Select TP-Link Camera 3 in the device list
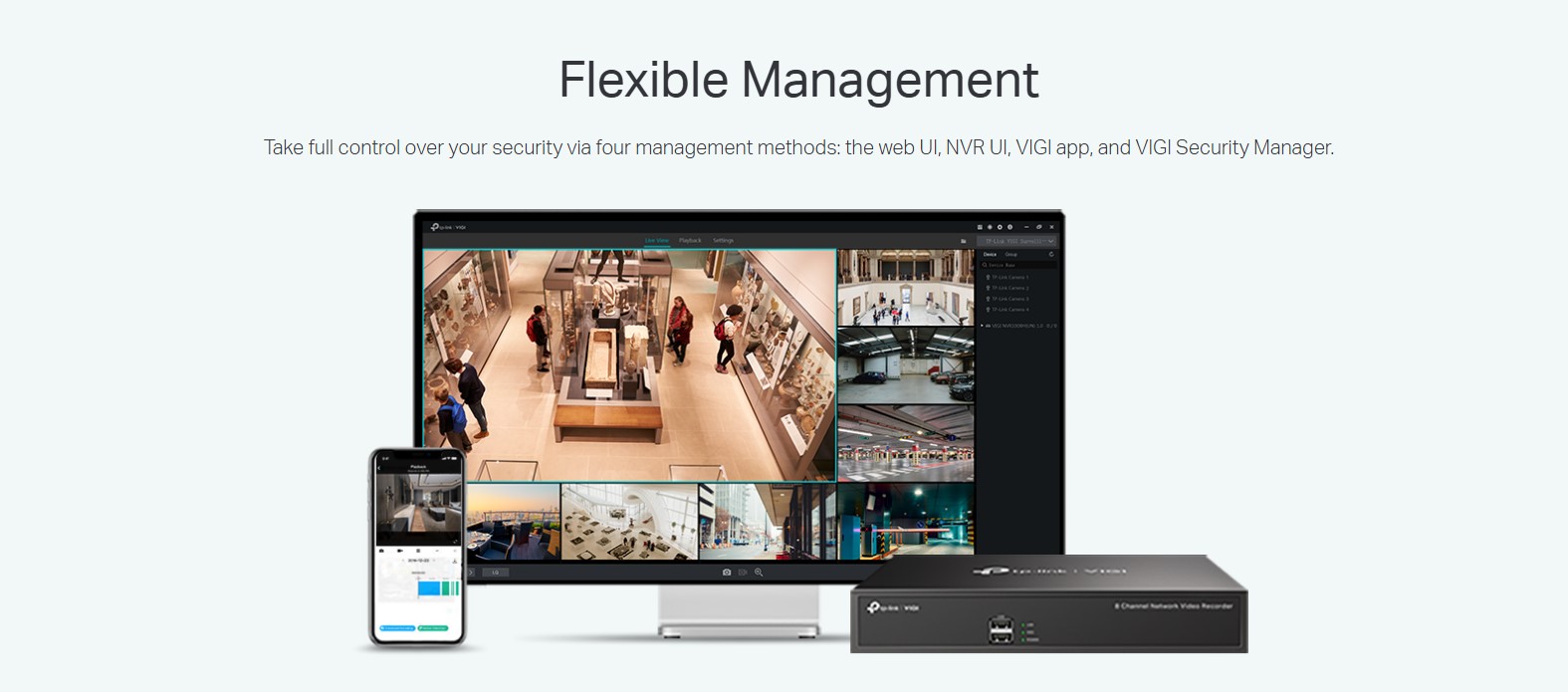The image size is (1568, 692). (1008, 299)
